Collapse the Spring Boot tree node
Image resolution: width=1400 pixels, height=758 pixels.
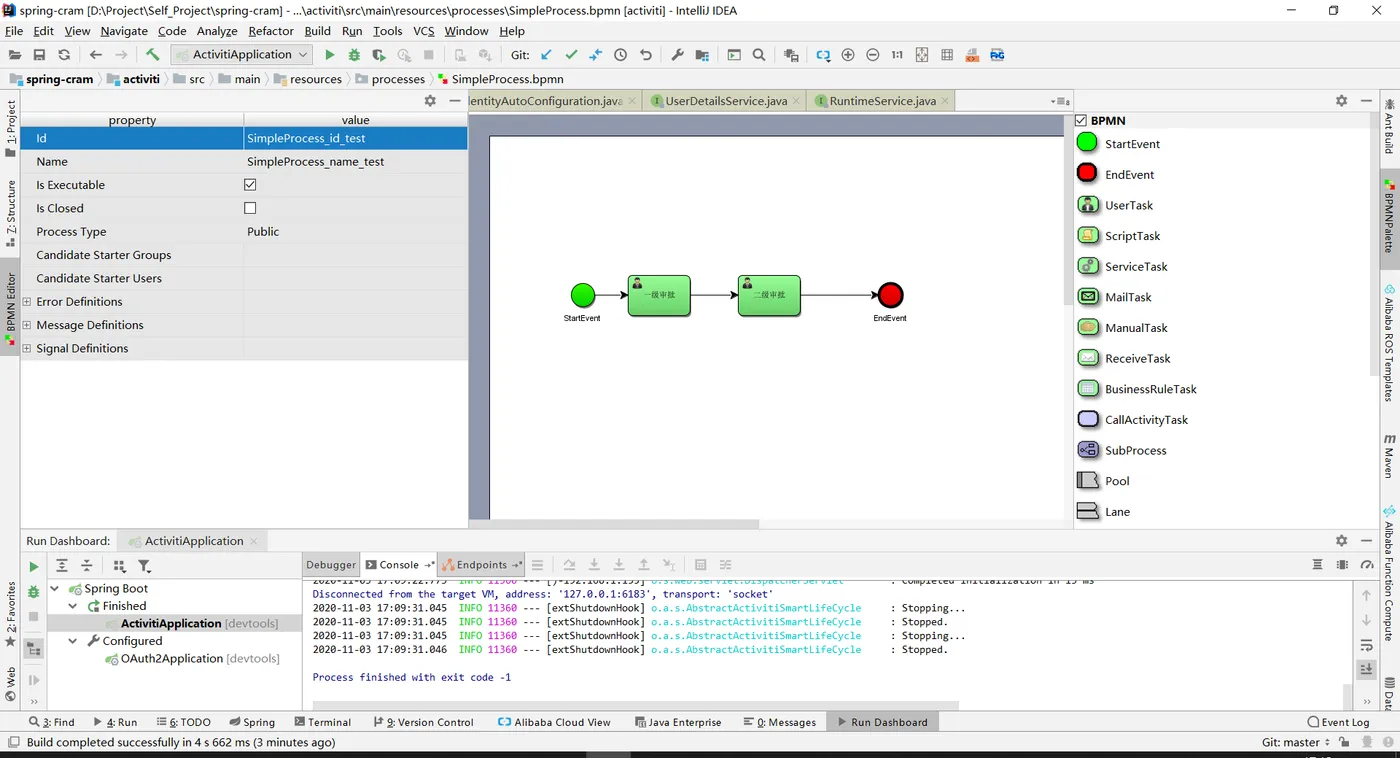coord(55,589)
